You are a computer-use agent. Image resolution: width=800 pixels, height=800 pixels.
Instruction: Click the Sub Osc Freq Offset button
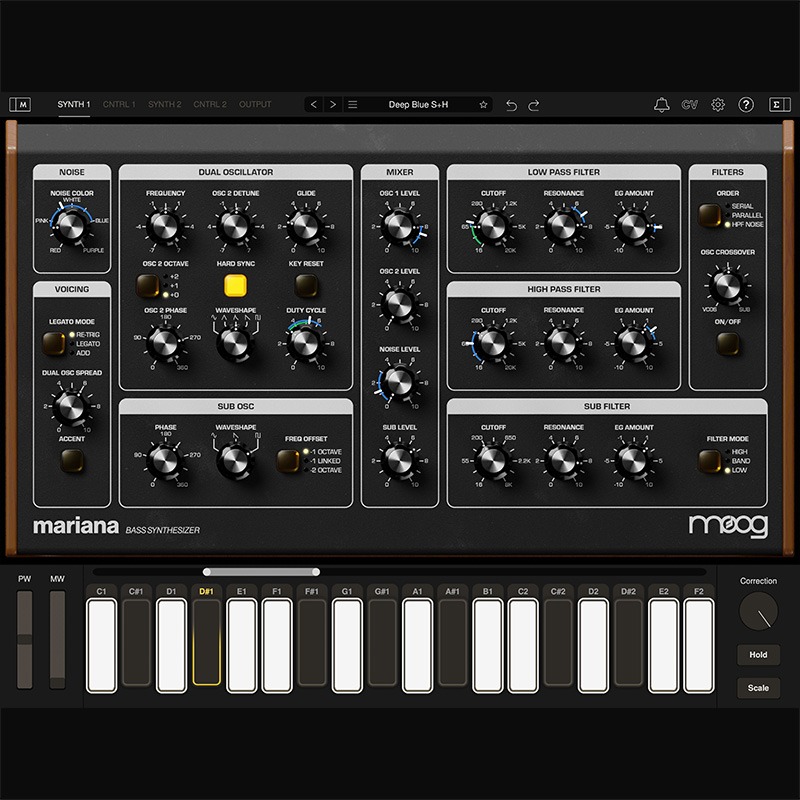pos(288,461)
